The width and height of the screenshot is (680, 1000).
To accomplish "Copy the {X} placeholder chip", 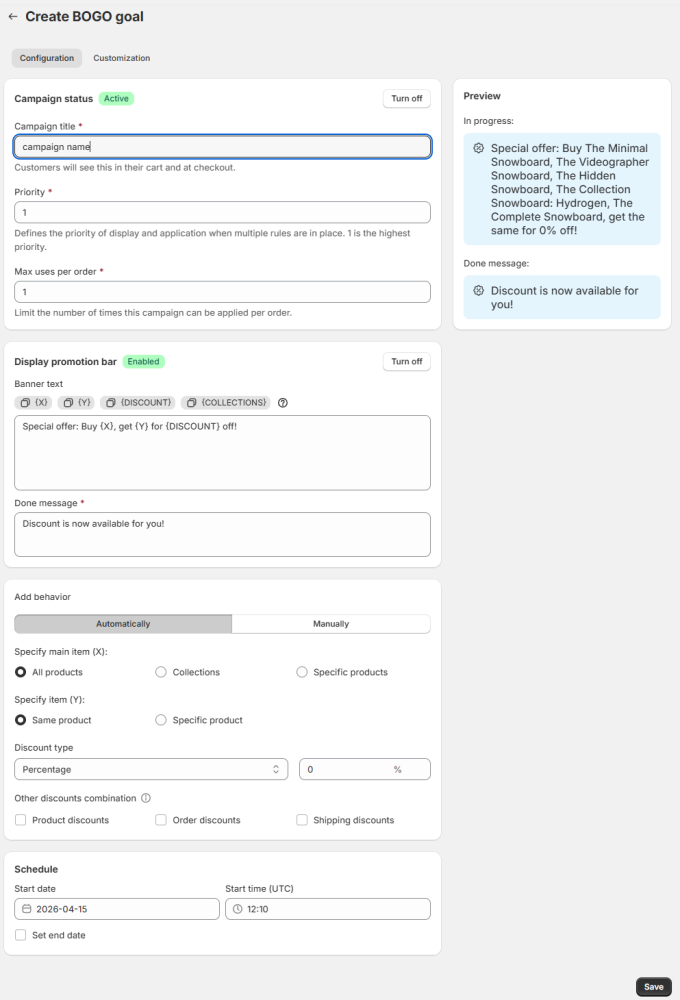I will (x=33, y=402).
